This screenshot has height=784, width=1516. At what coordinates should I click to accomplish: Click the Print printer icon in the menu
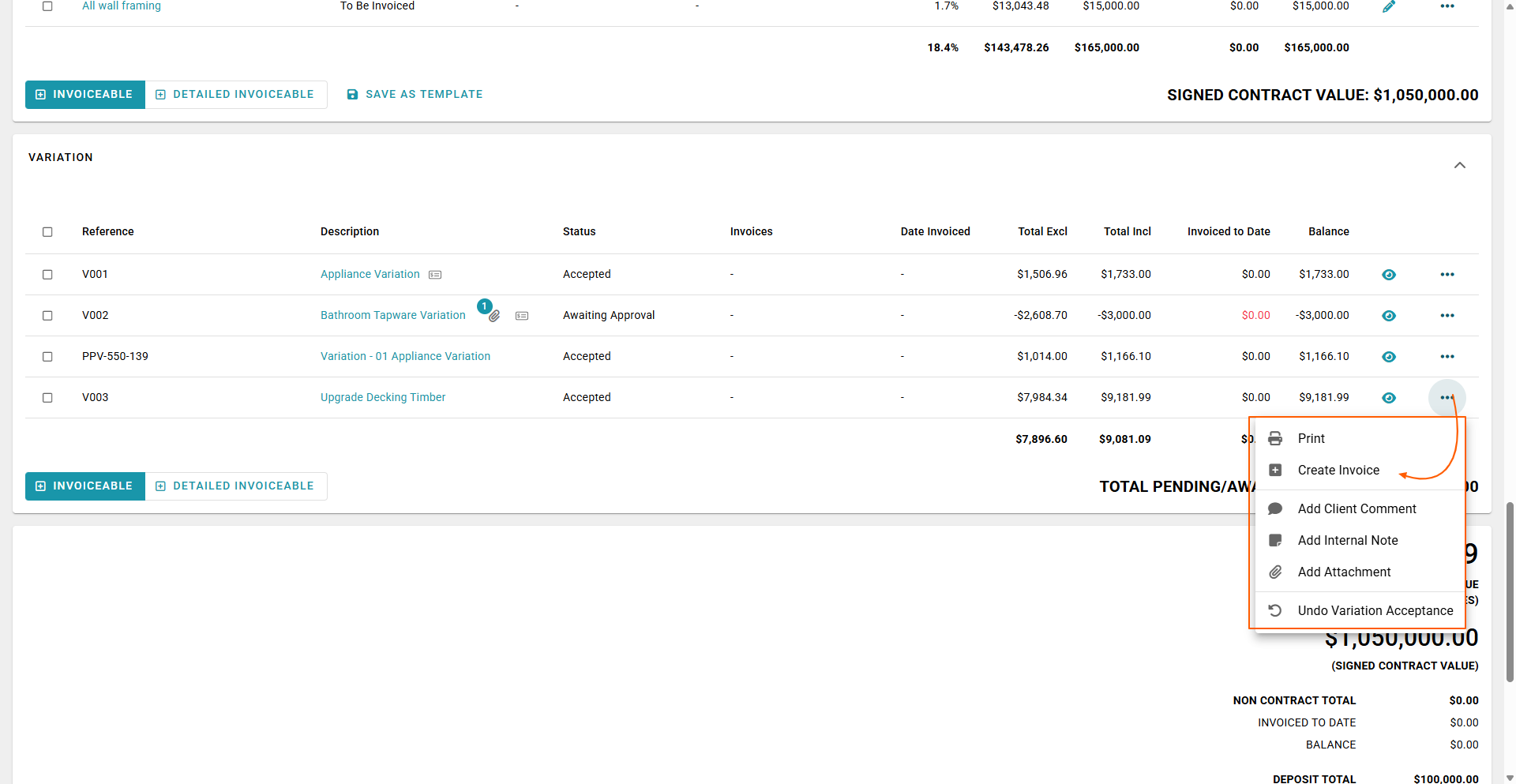point(1275,438)
